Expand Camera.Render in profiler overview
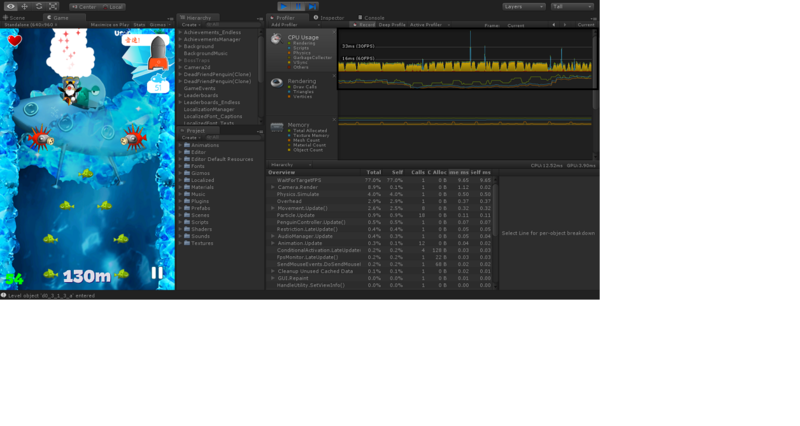This screenshot has width=800, height=426. click(273, 187)
